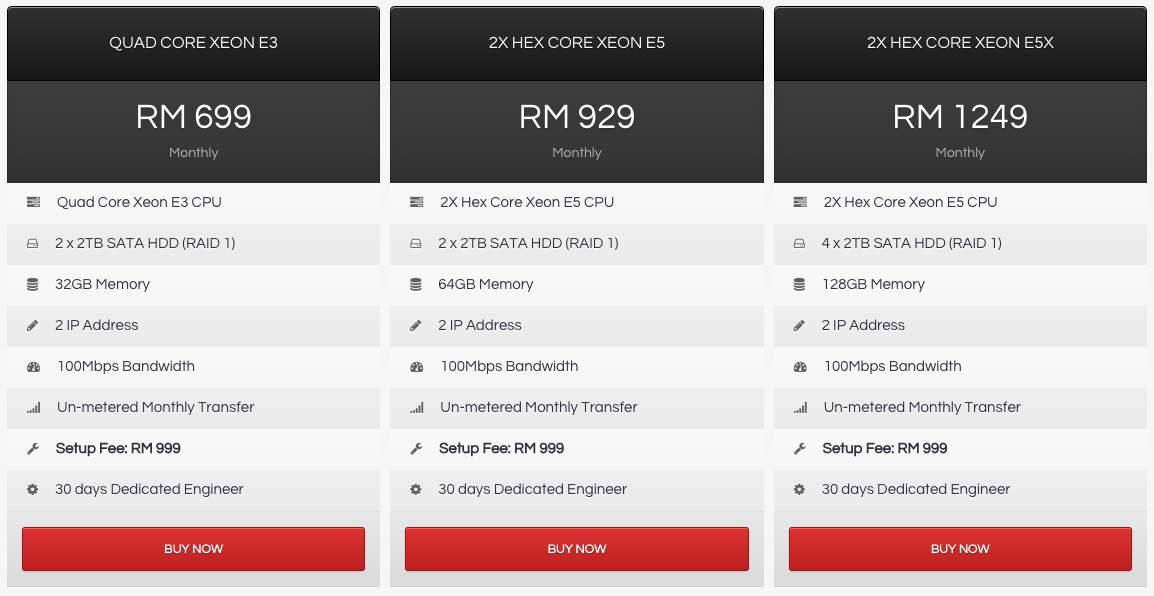Click BUY NOW under the RM 929 plan

tap(577, 549)
